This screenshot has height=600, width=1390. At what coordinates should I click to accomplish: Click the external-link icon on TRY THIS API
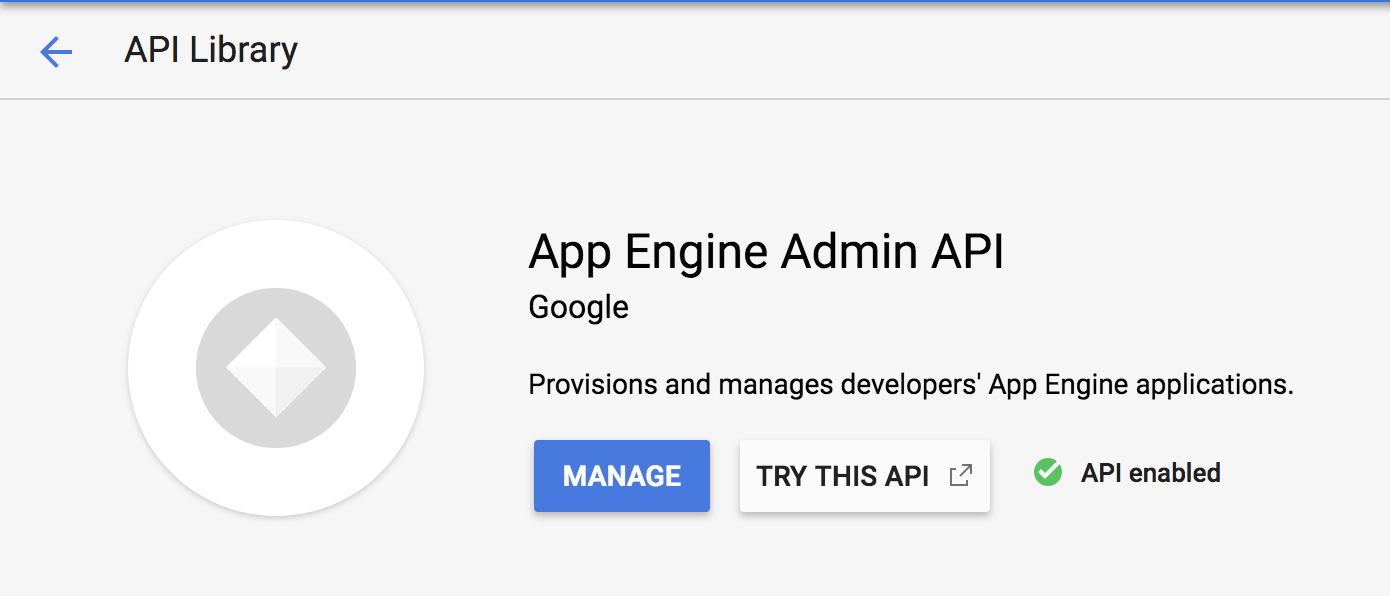(960, 476)
